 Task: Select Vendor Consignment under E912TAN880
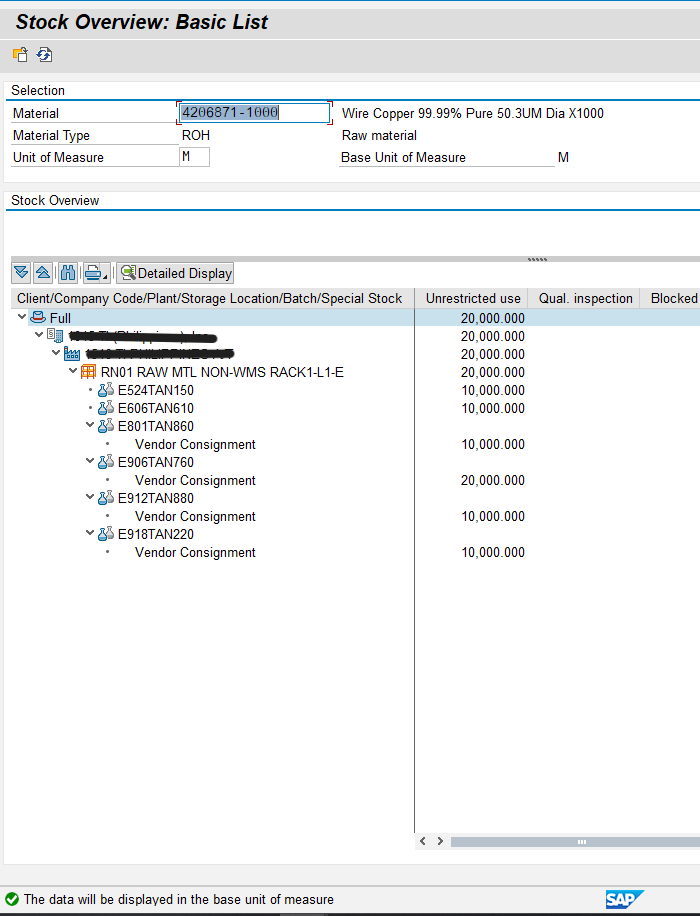[x=195, y=516]
